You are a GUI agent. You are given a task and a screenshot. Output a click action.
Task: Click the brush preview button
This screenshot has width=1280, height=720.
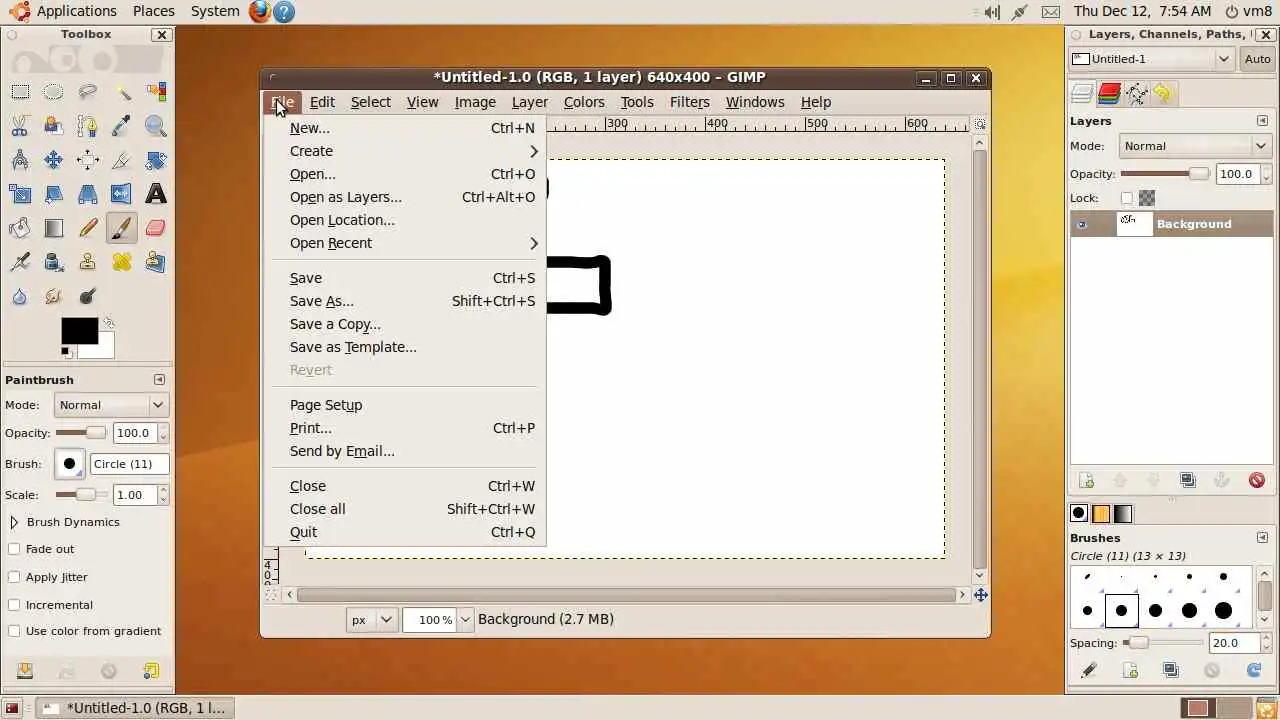coord(69,464)
